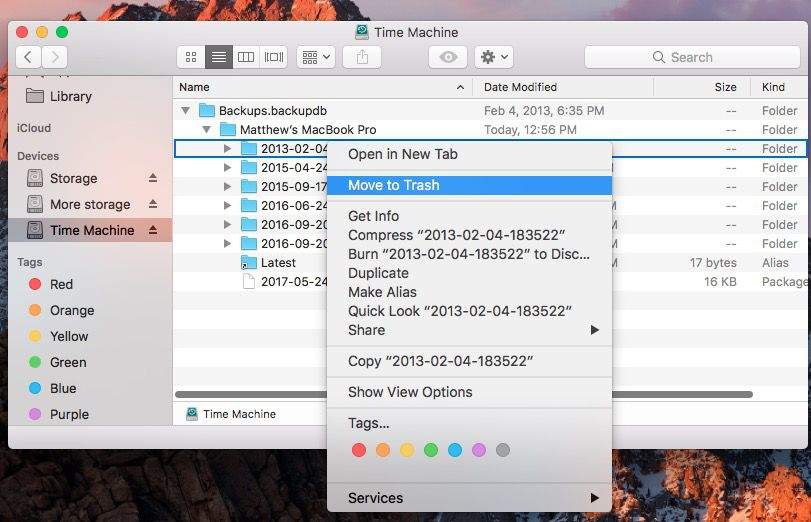Choose Get Info from context menu

click(470, 216)
